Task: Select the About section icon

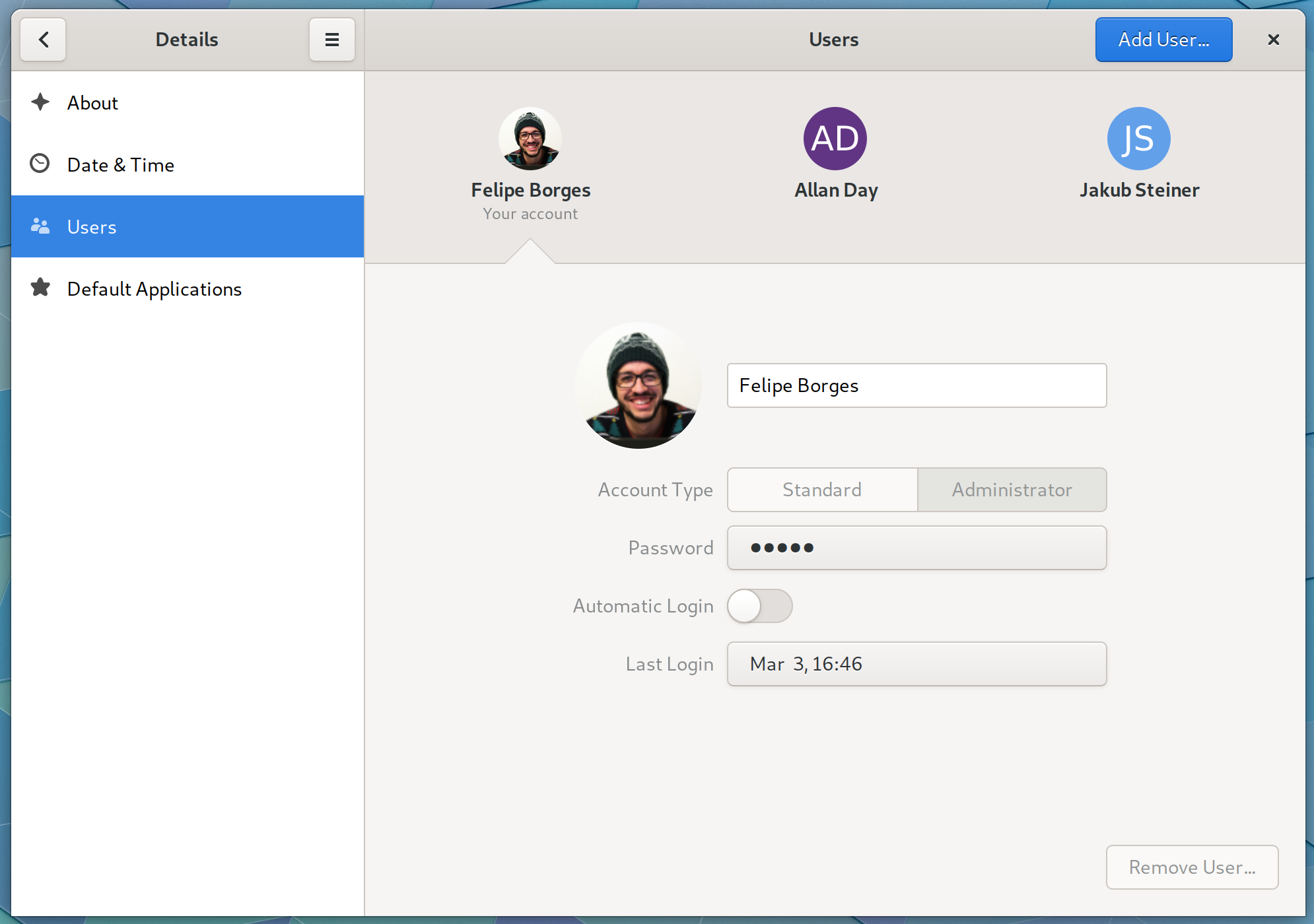Action: pyautogui.click(x=40, y=102)
